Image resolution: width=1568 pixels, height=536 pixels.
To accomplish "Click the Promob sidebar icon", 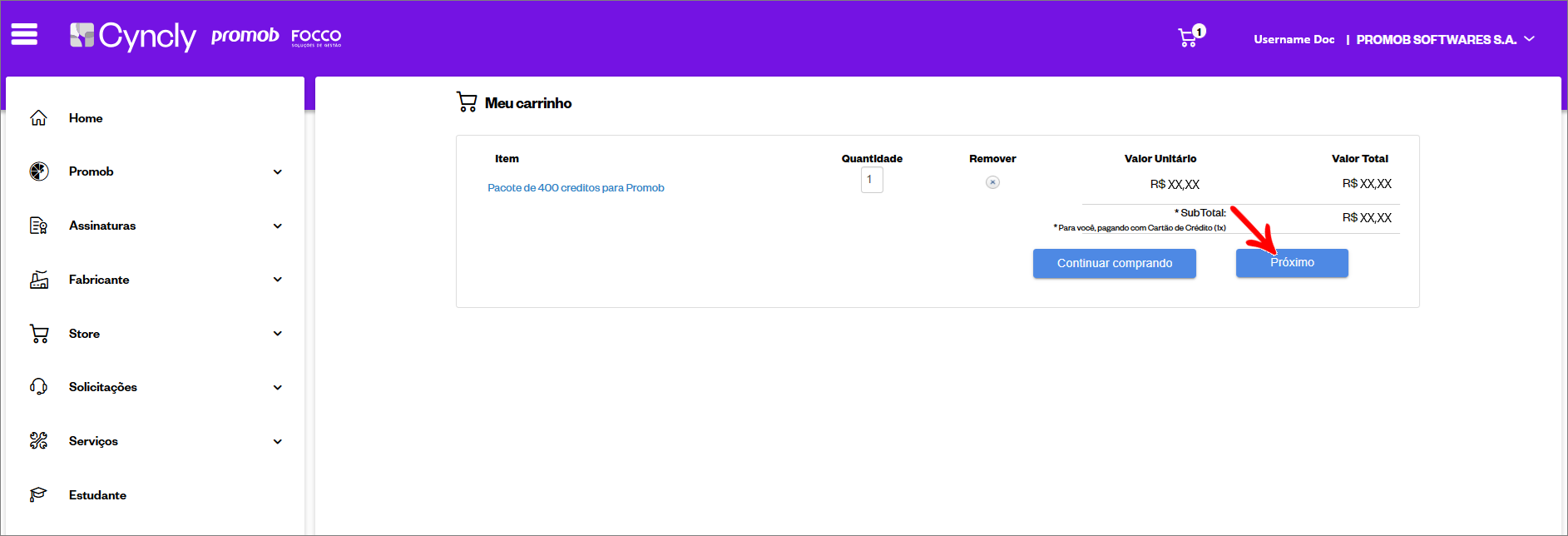I will point(39,171).
